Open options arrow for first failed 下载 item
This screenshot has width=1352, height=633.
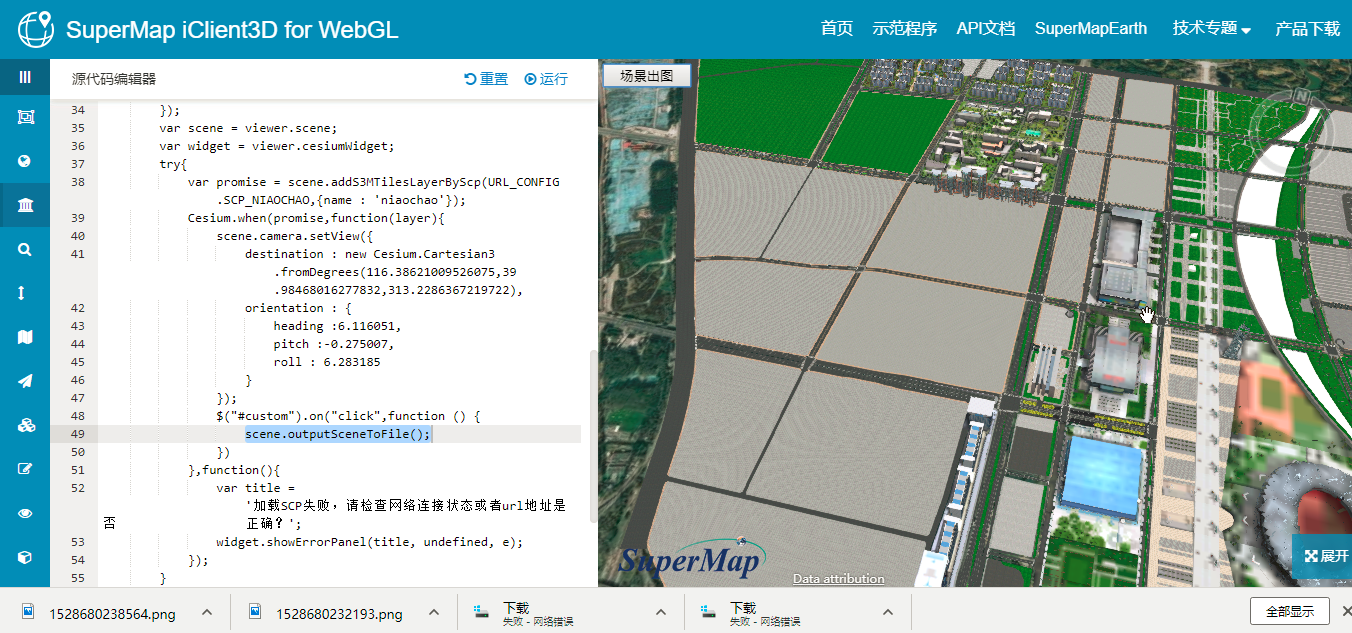[x=661, y=611]
